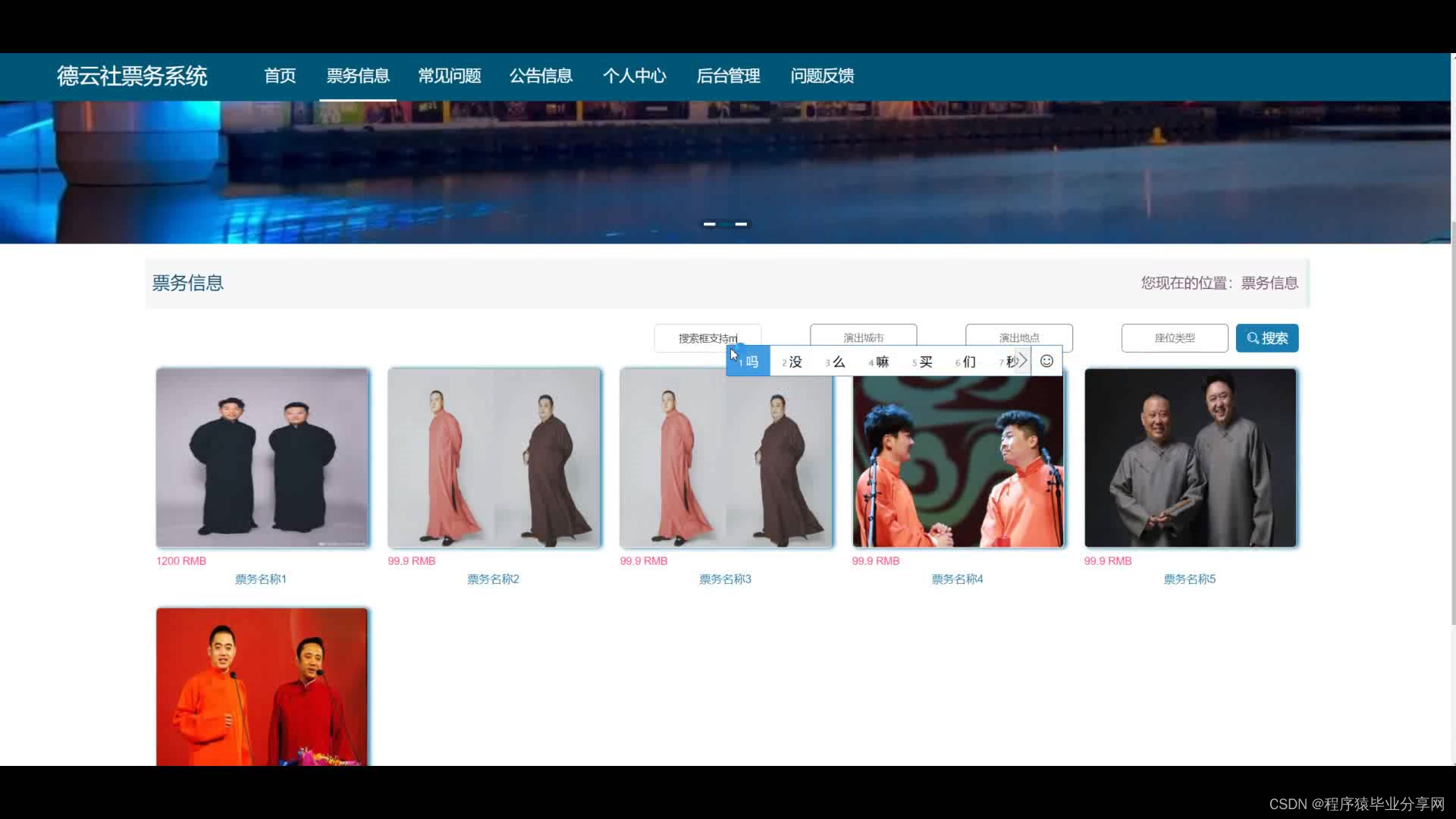This screenshot has width=1456, height=819.
Task: Select second carousel indicator dash
Action: click(x=741, y=224)
